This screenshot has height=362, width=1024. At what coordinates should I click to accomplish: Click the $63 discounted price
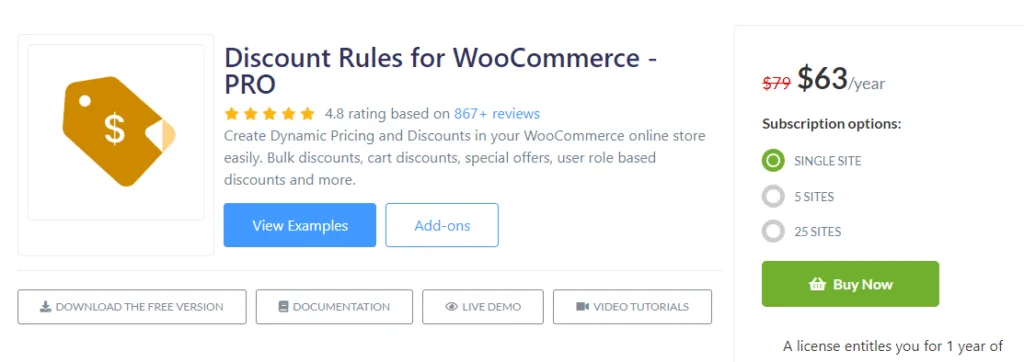[x=822, y=79]
